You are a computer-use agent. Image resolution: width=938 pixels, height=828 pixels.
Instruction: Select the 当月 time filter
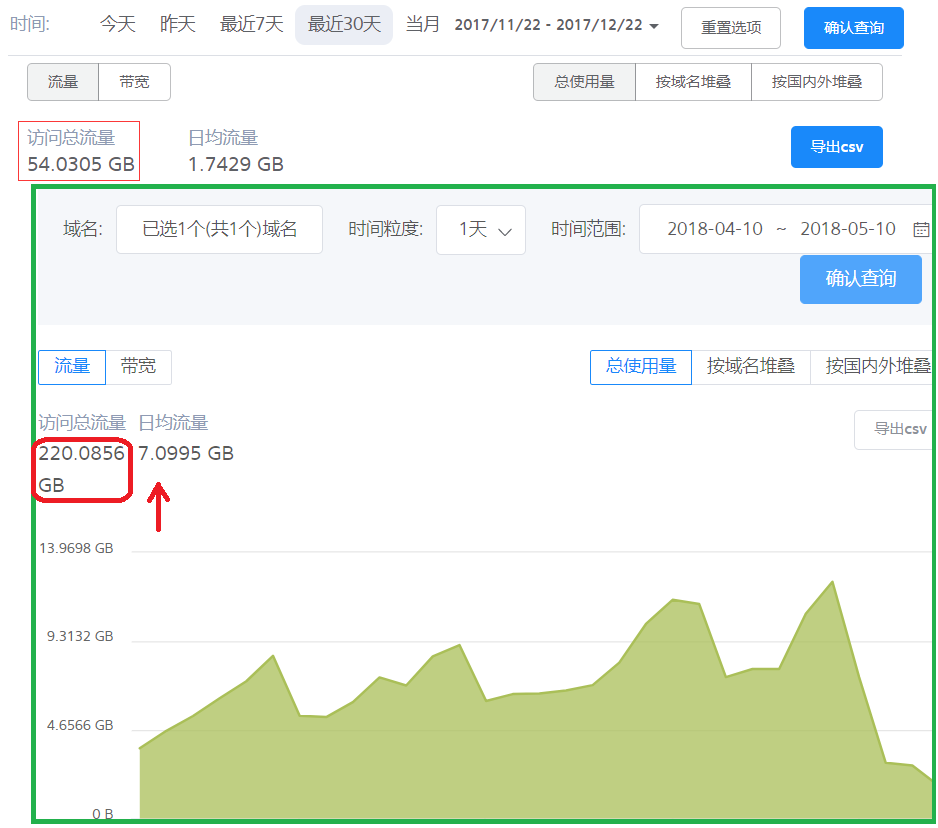tap(422, 25)
